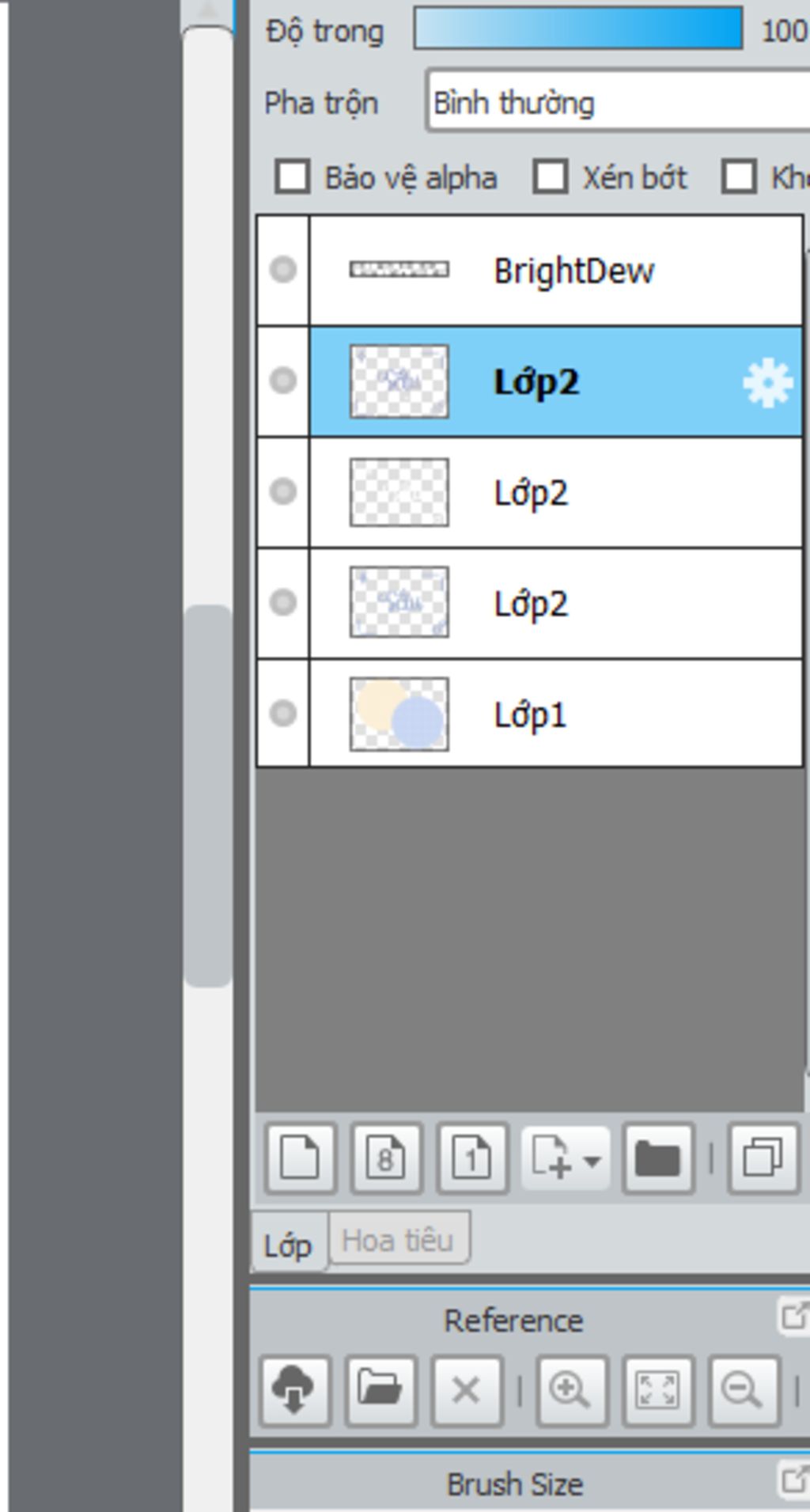810x1512 pixels.
Task: Add a new 8-bit layer
Action: pyautogui.click(x=386, y=1158)
